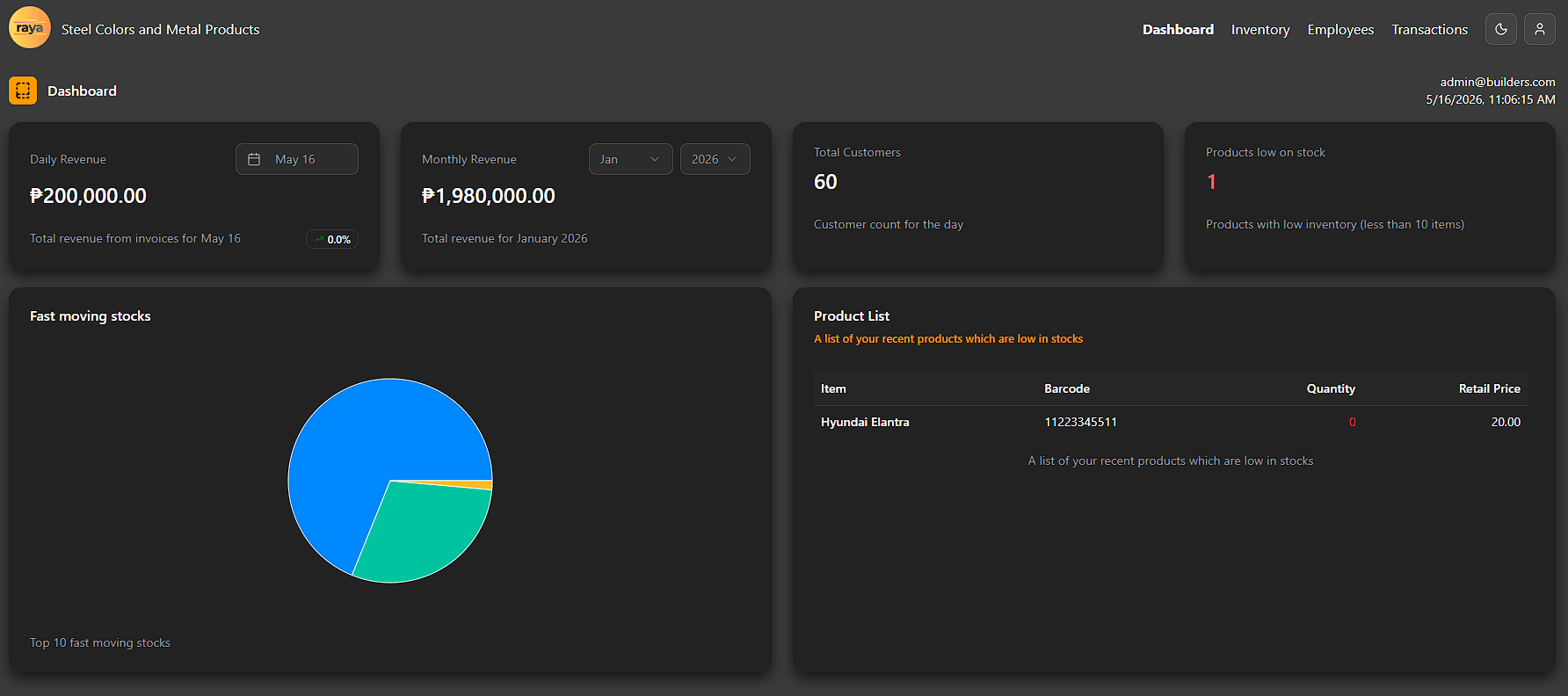Viewport: 1568px width, 696px height.
Task: Click the daily revenue amount ₱200,000.00
Action: click(88, 196)
